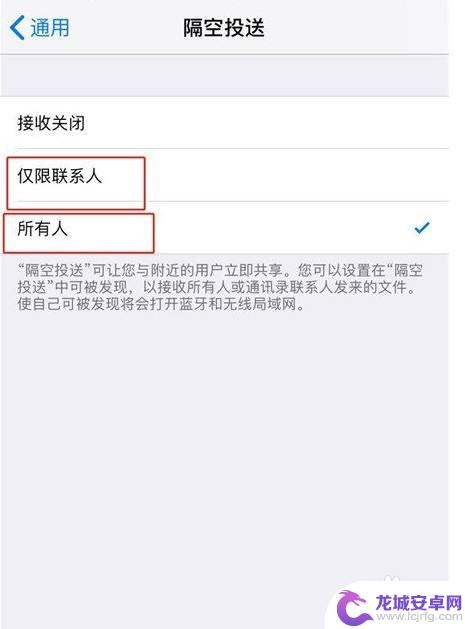Click the blank gray area below the description

(x=224, y=441)
